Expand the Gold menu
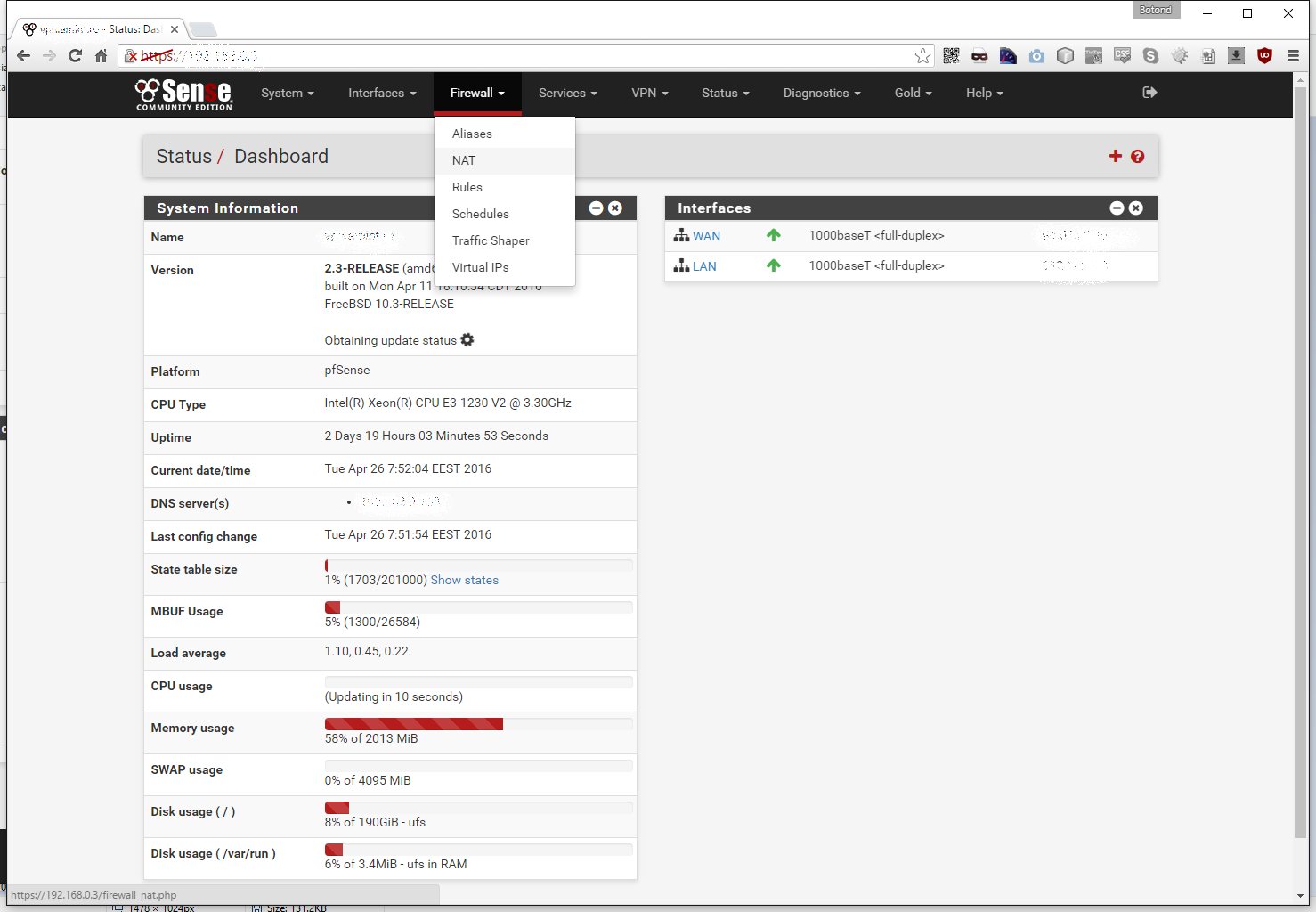The height and width of the screenshot is (912, 1316). (914, 94)
